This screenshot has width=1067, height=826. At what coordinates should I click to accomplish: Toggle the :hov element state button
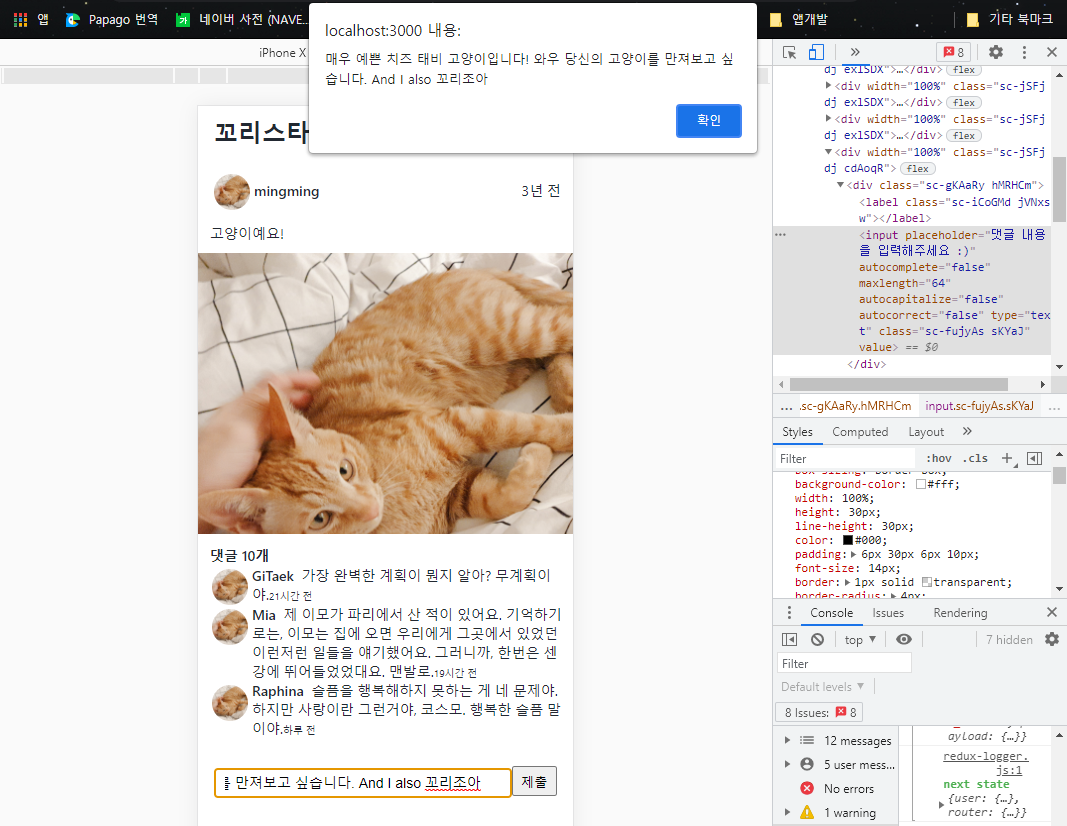938,459
